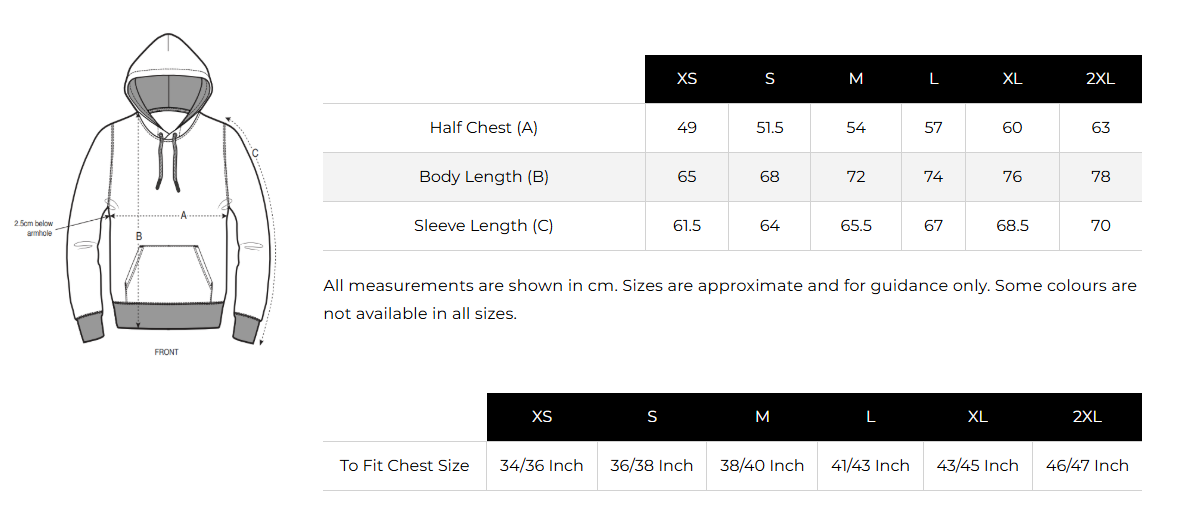Click the 63 half chest value
This screenshot has height=521, width=1180.
pyautogui.click(x=1100, y=128)
